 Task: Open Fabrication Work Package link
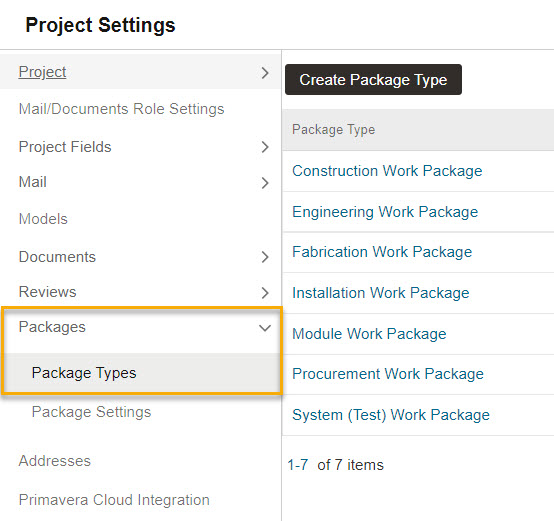coord(382,252)
